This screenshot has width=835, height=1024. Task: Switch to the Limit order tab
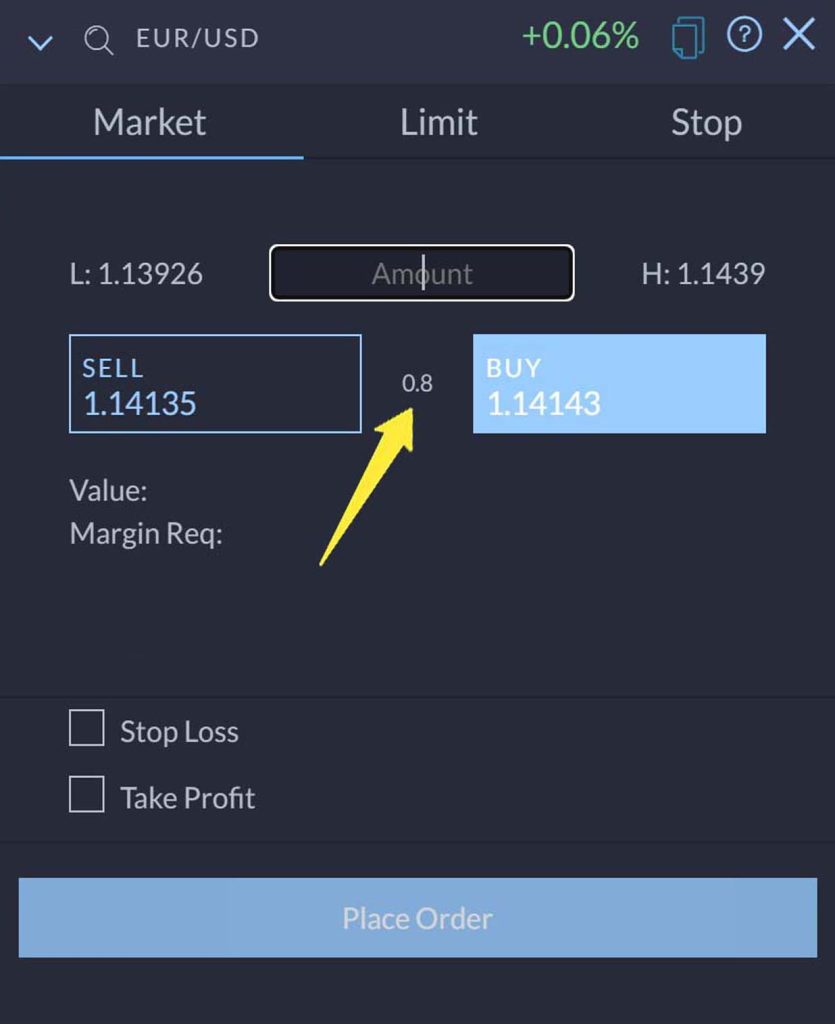(x=438, y=122)
